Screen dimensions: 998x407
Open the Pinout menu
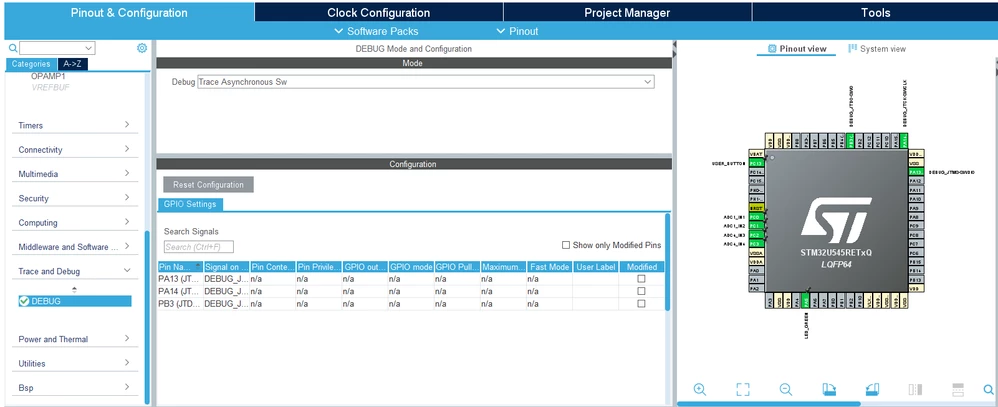[x=517, y=31]
